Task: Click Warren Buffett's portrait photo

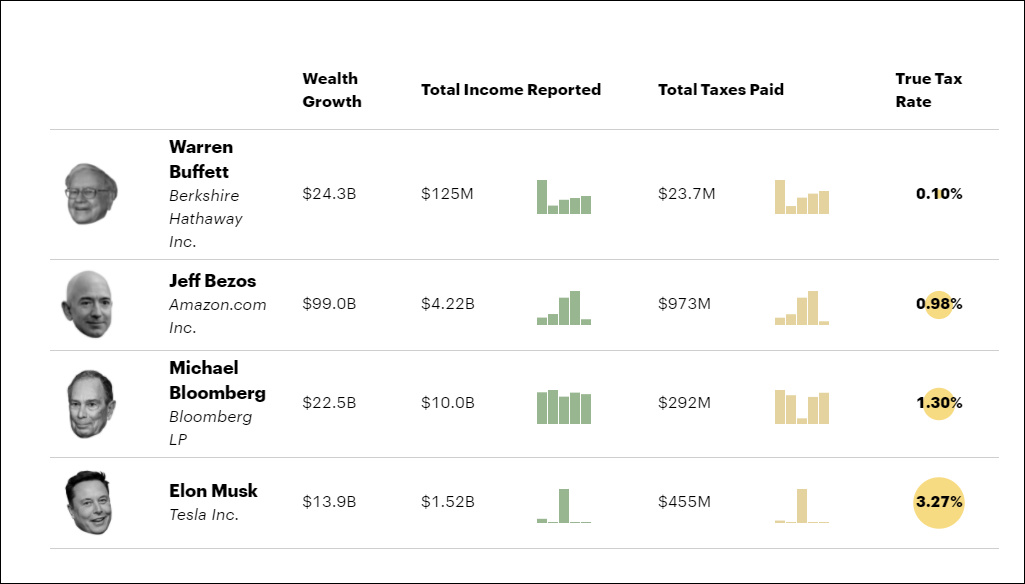Action: (x=91, y=194)
